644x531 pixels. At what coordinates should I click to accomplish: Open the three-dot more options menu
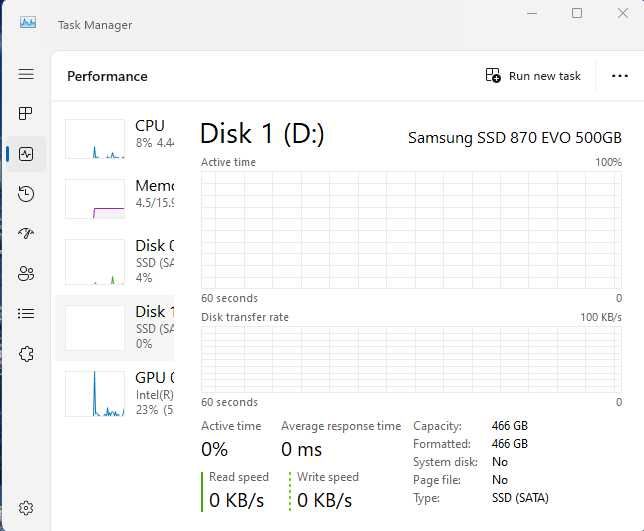tap(619, 76)
